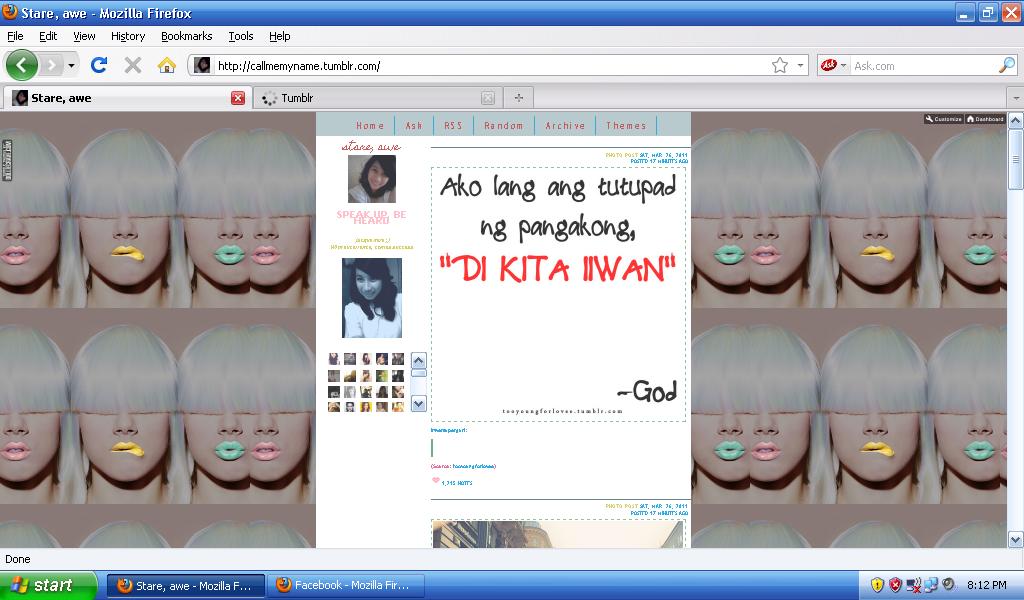The height and width of the screenshot is (600, 1024).
Task: Stop loading with the X icon
Action: click(133, 65)
